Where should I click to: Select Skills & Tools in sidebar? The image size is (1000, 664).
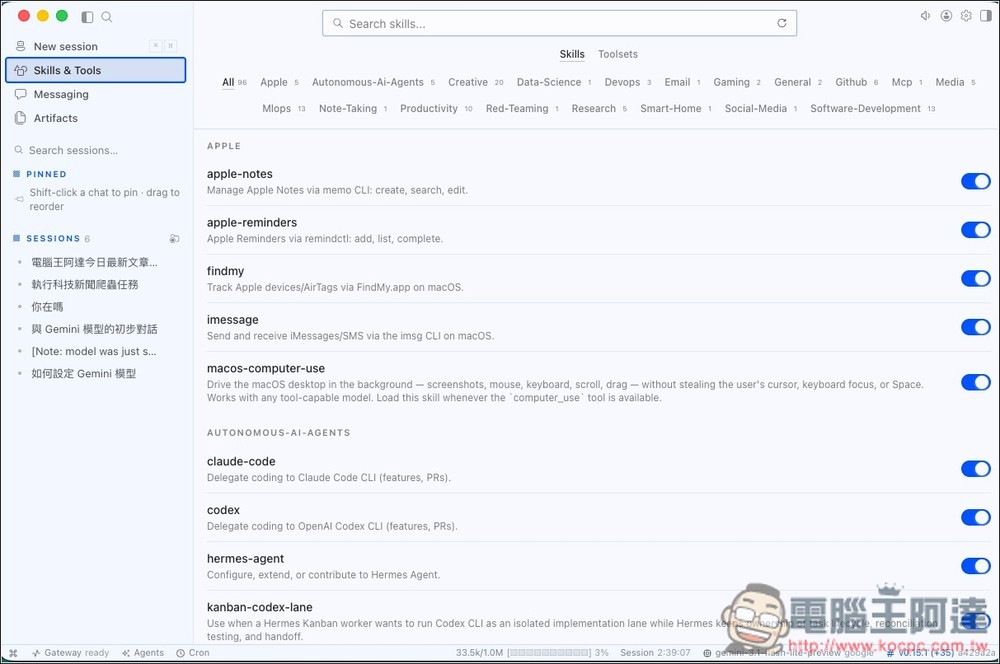[96, 70]
